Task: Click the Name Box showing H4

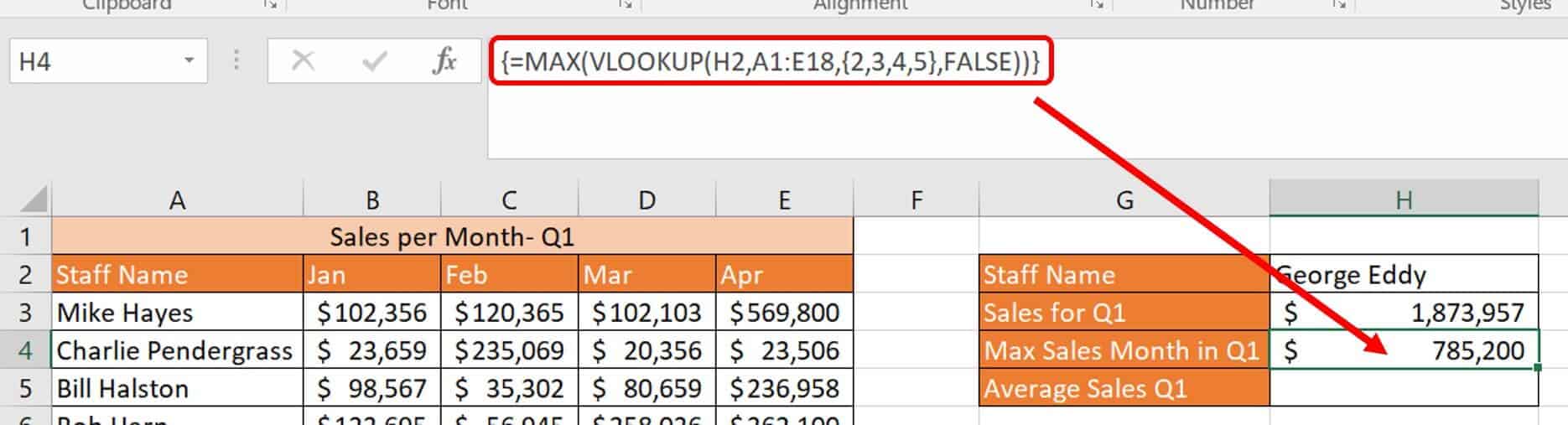Action: (x=108, y=60)
